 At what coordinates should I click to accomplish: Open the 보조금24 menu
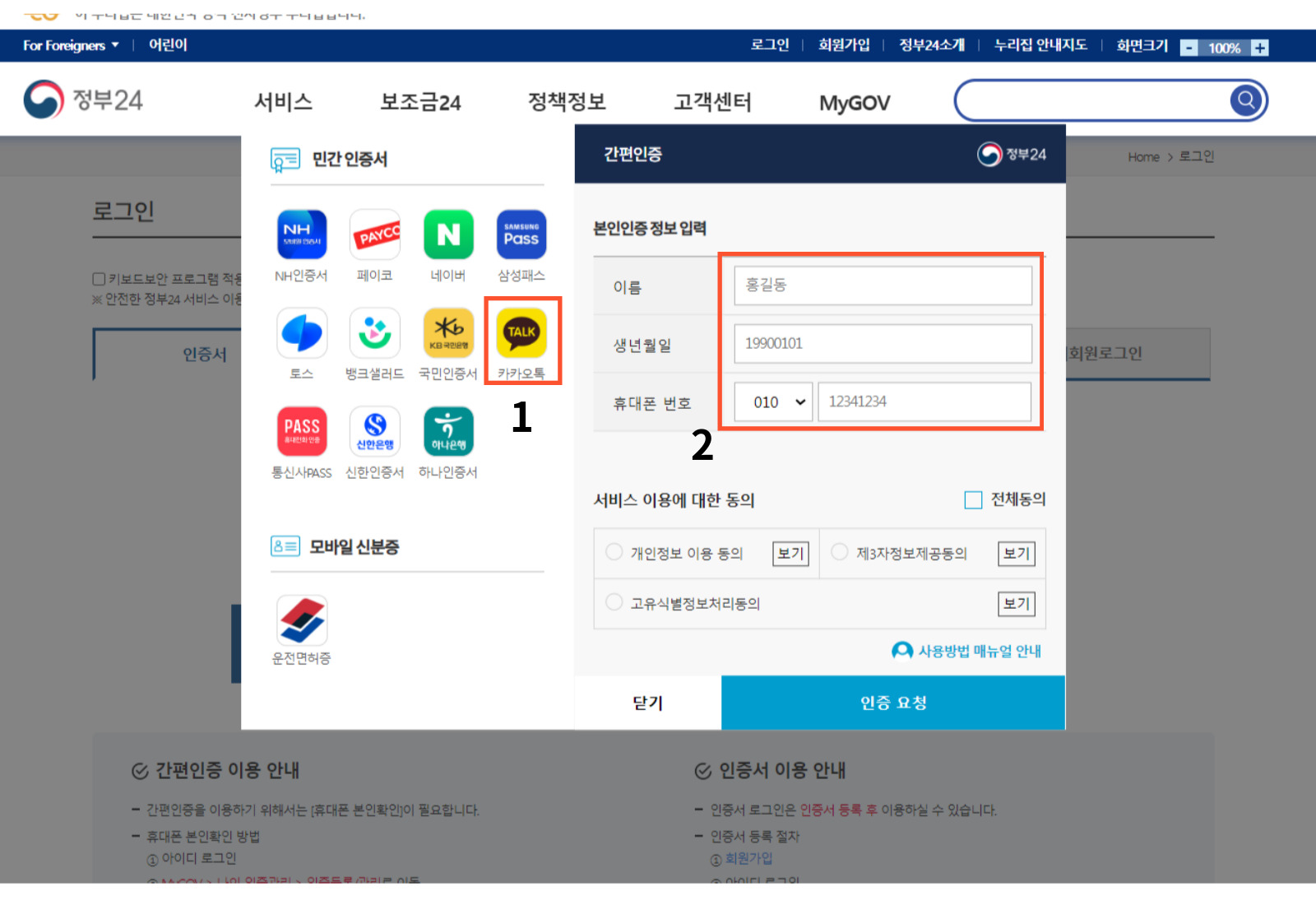pos(420,102)
